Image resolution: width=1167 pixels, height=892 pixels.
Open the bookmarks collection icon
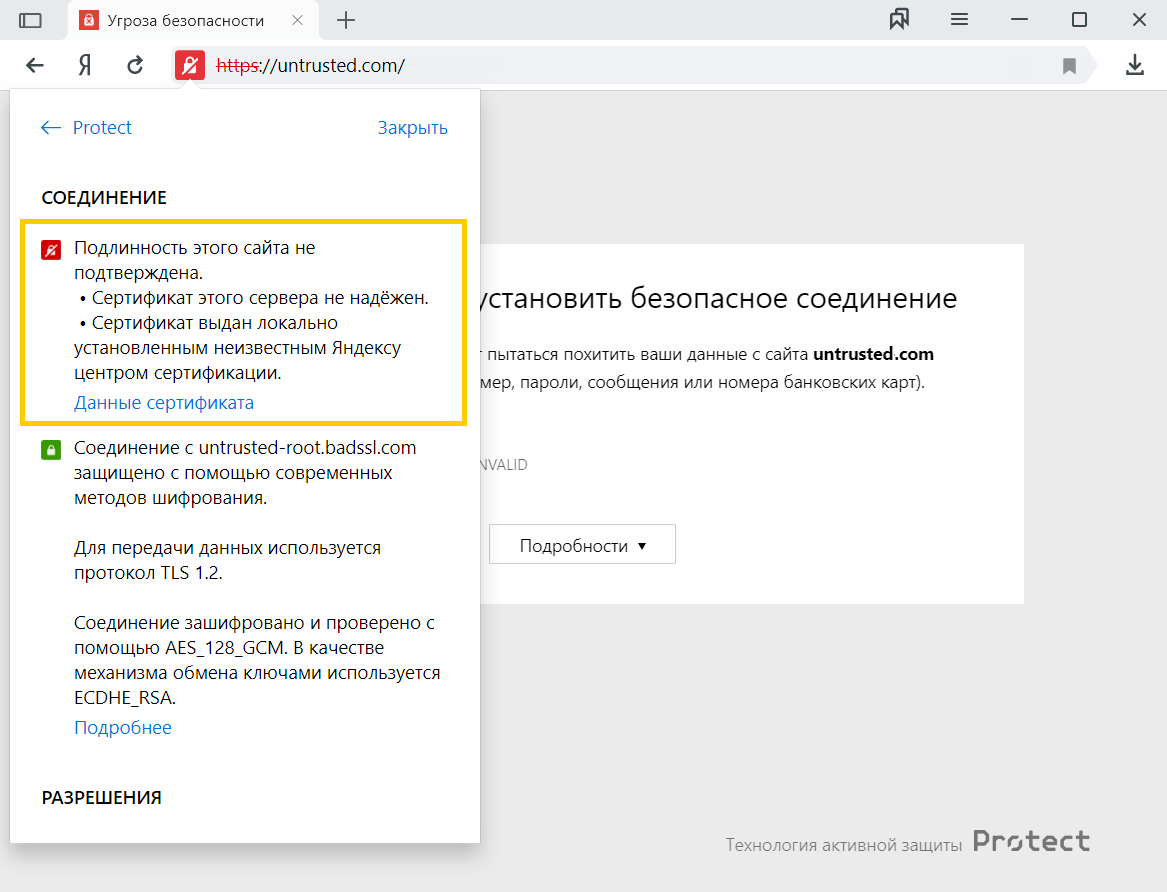click(x=899, y=19)
